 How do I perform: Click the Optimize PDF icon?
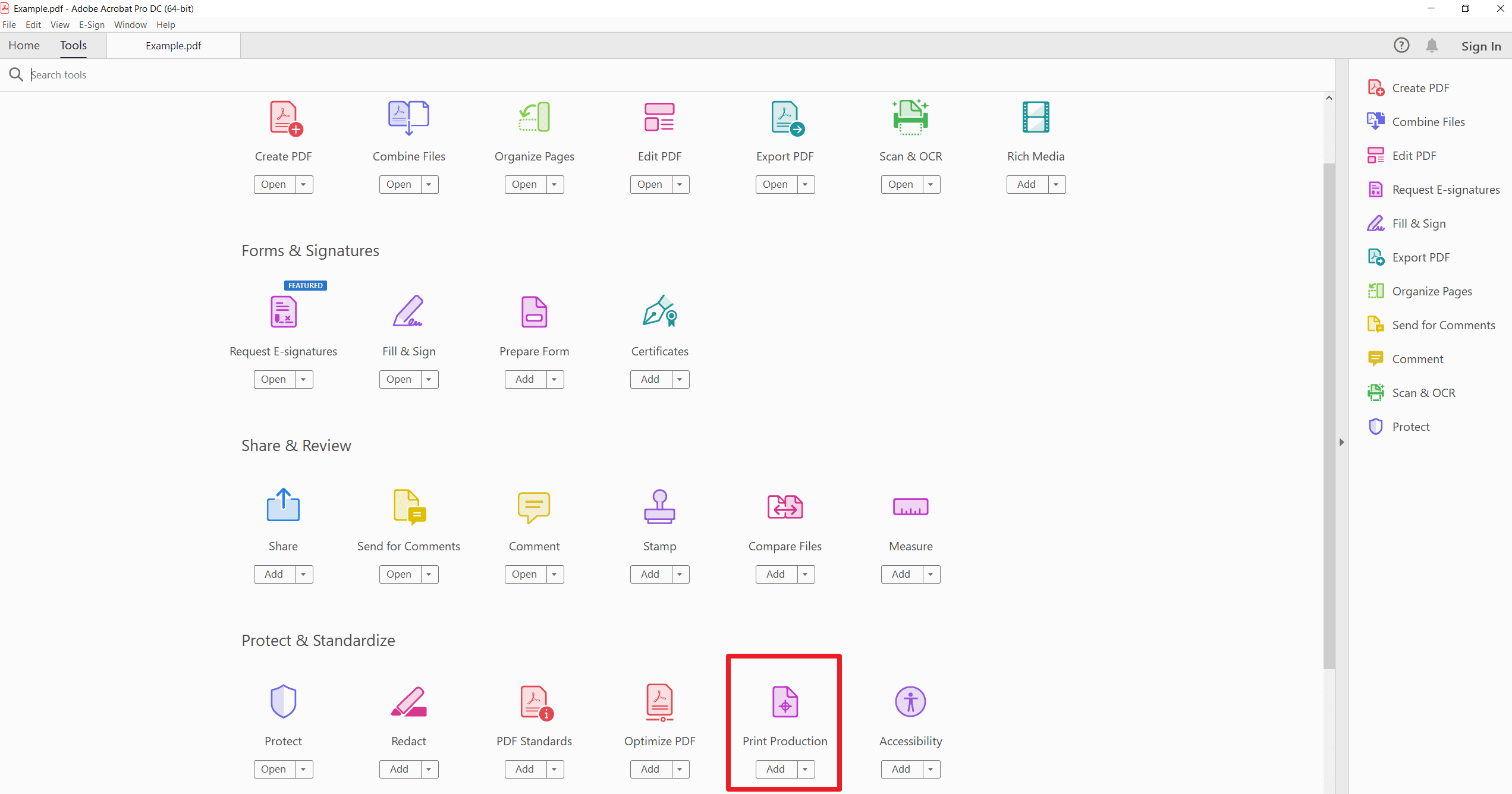pos(659,703)
